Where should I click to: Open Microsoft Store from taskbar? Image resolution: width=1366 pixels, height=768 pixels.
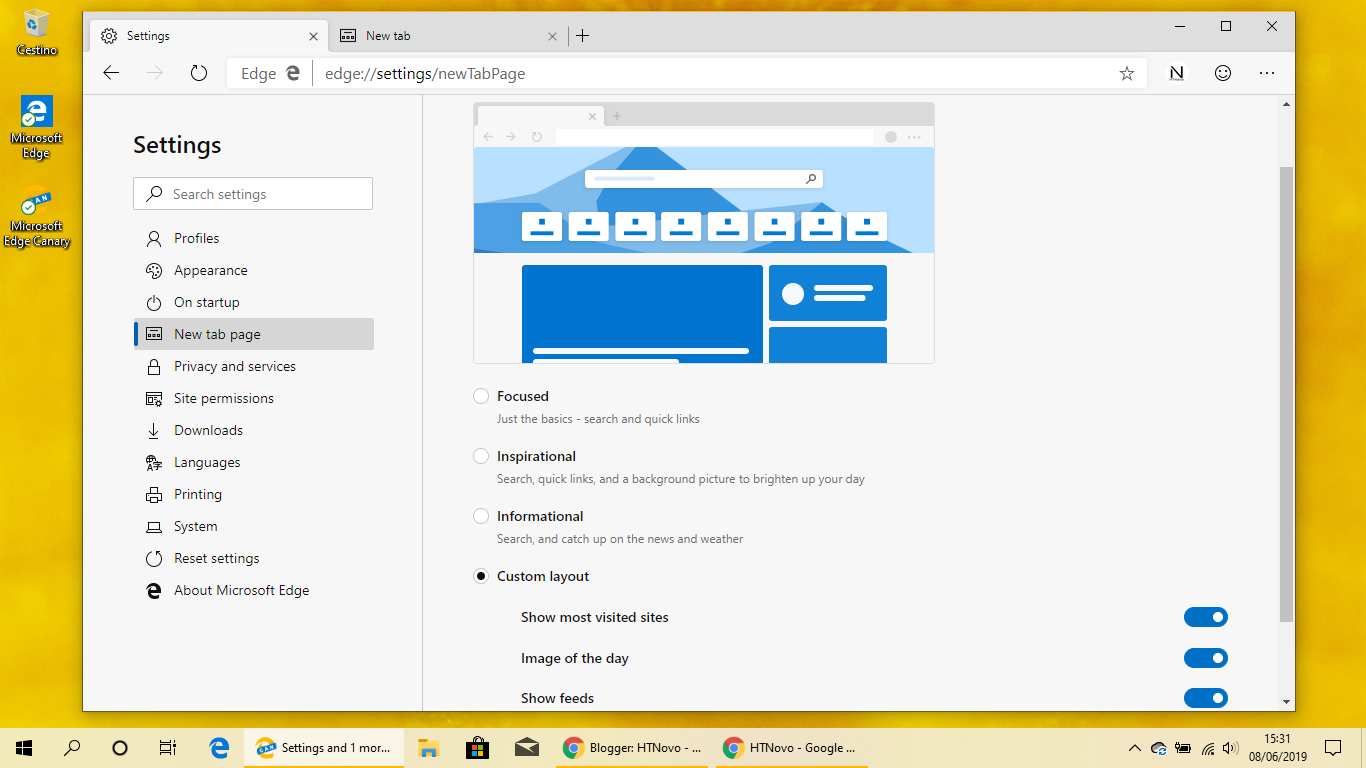click(x=477, y=748)
